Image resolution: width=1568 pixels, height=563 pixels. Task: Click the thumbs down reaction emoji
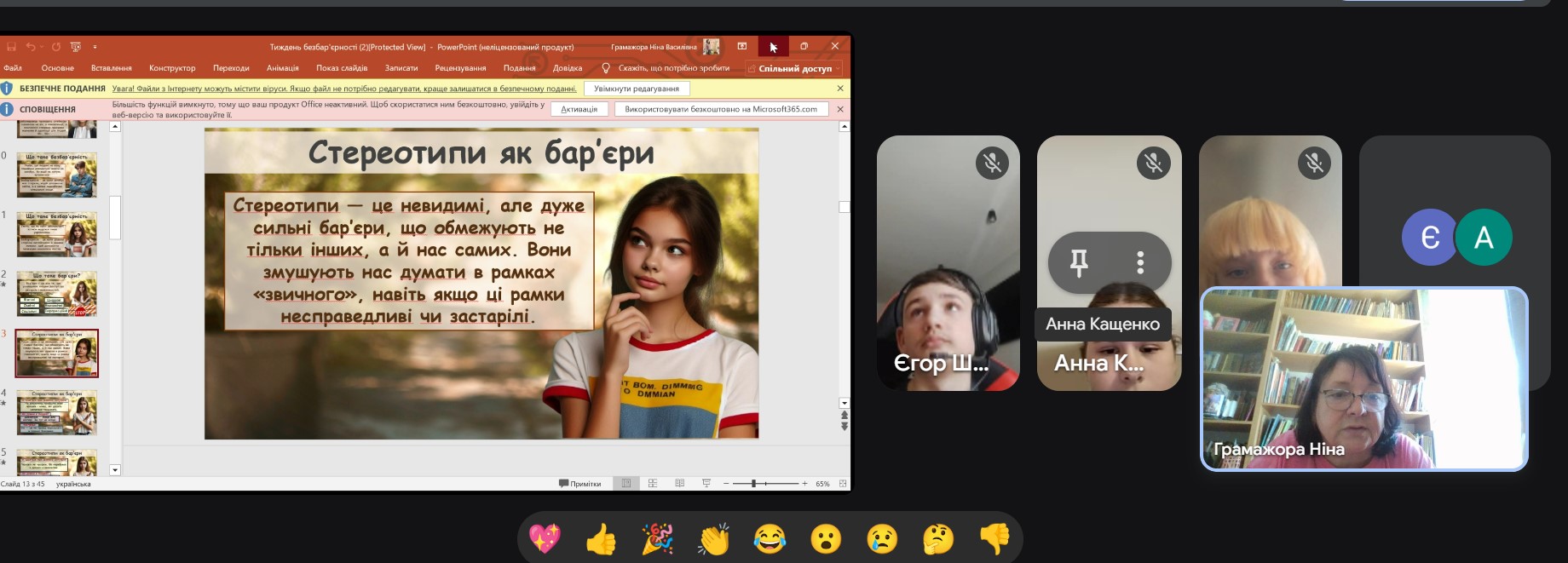(x=994, y=539)
